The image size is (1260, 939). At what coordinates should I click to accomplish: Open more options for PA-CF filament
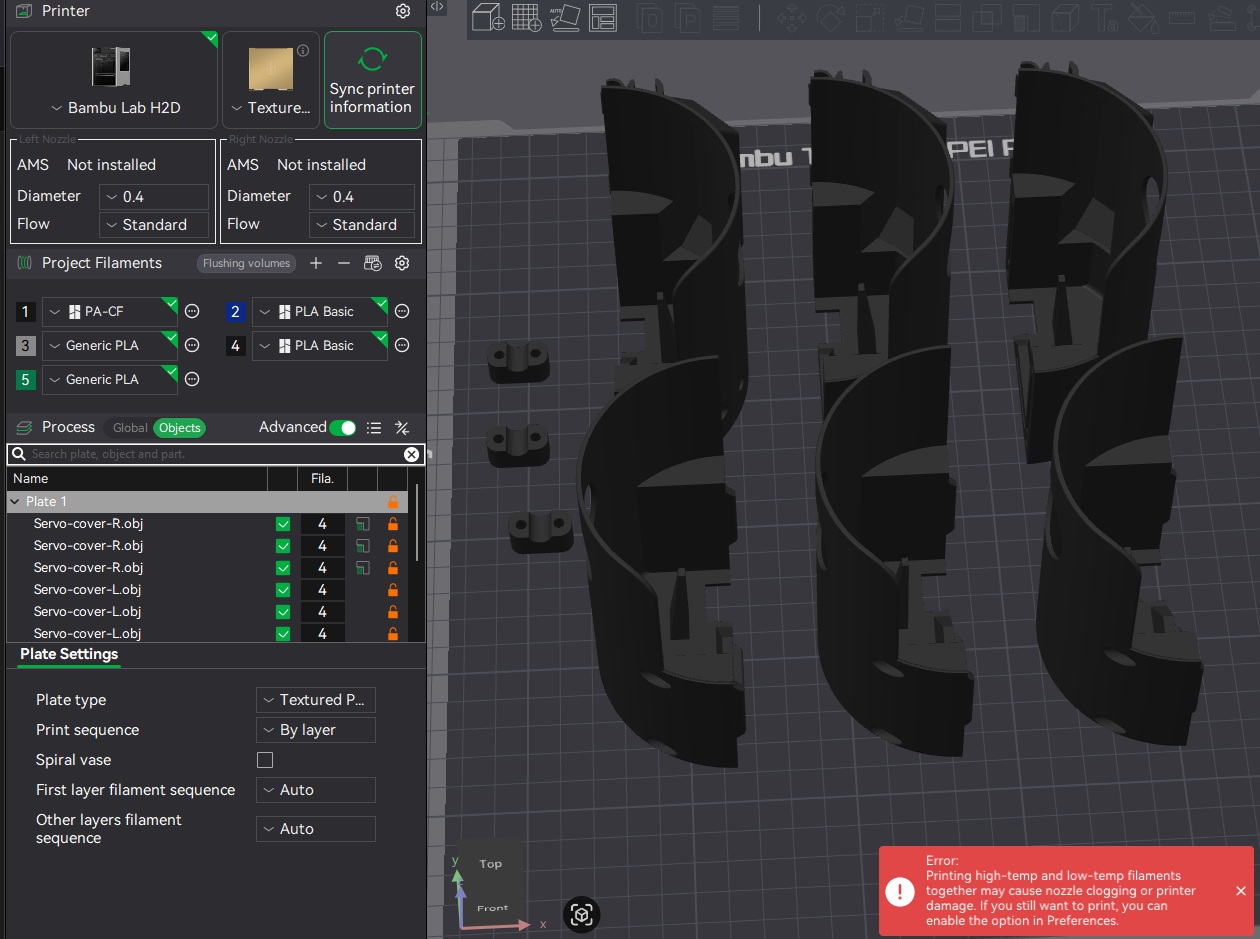[x=193, y=312]
